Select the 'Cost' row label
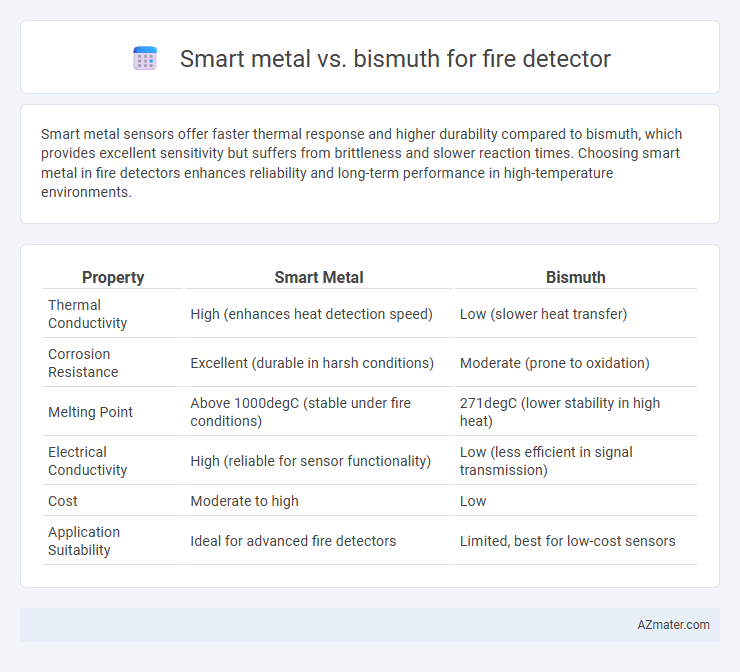The image size is (740, 672). [x=63, y=501]
